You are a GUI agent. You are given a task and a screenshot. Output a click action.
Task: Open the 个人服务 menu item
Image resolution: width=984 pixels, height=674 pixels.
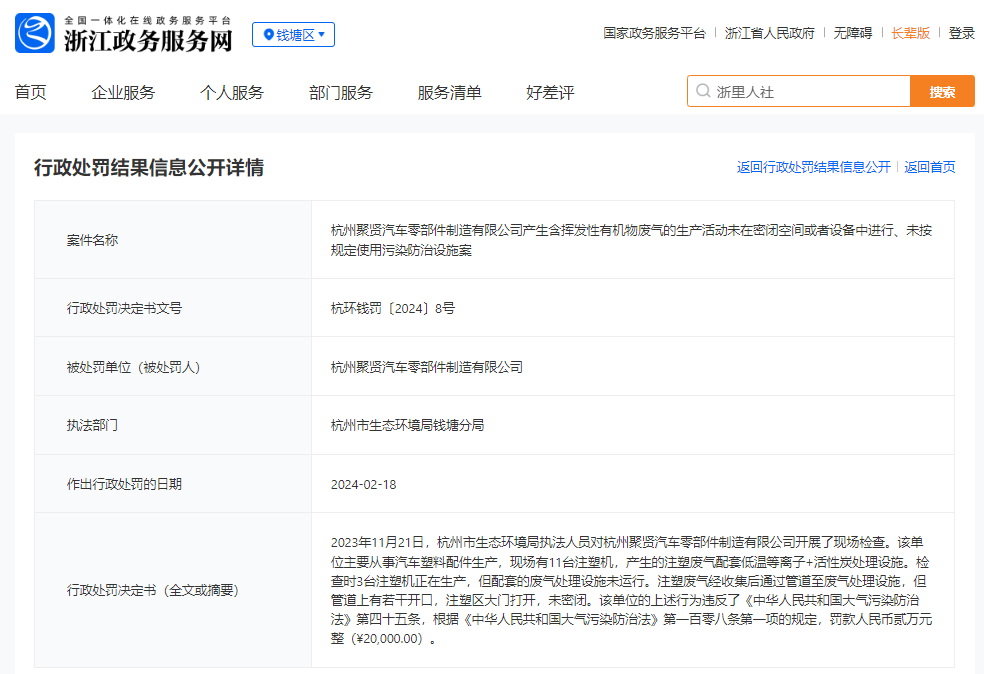[x=232, y=93]
